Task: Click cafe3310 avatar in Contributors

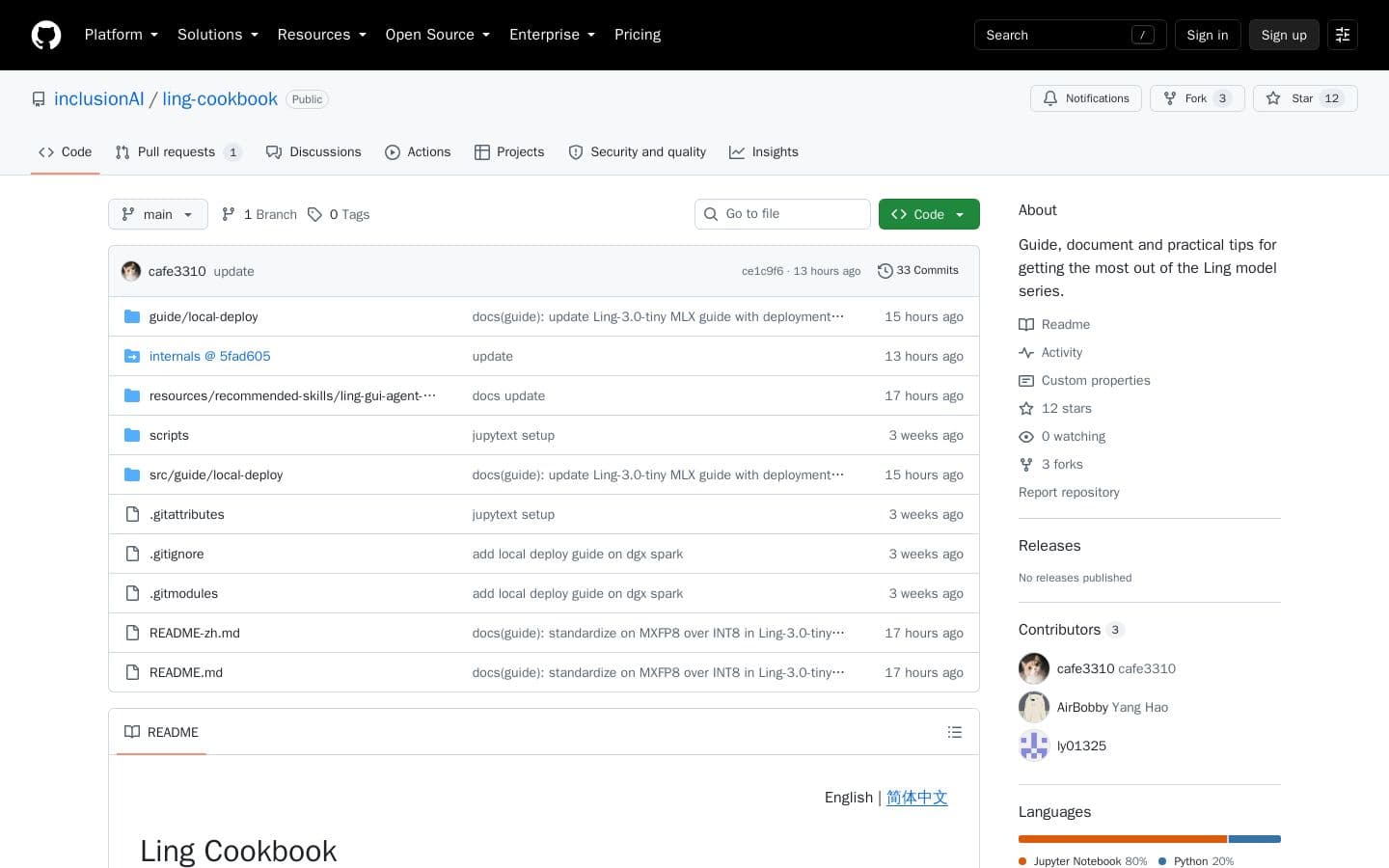Action: [x=1034, y=668]
